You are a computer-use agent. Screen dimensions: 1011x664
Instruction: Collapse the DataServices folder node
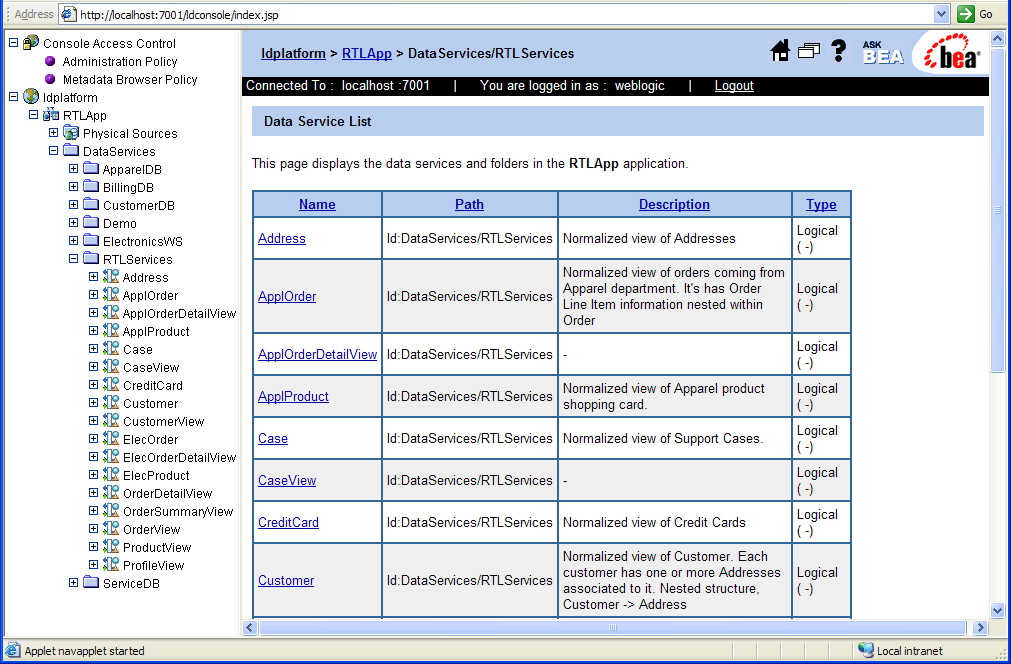tap(54, 151)
